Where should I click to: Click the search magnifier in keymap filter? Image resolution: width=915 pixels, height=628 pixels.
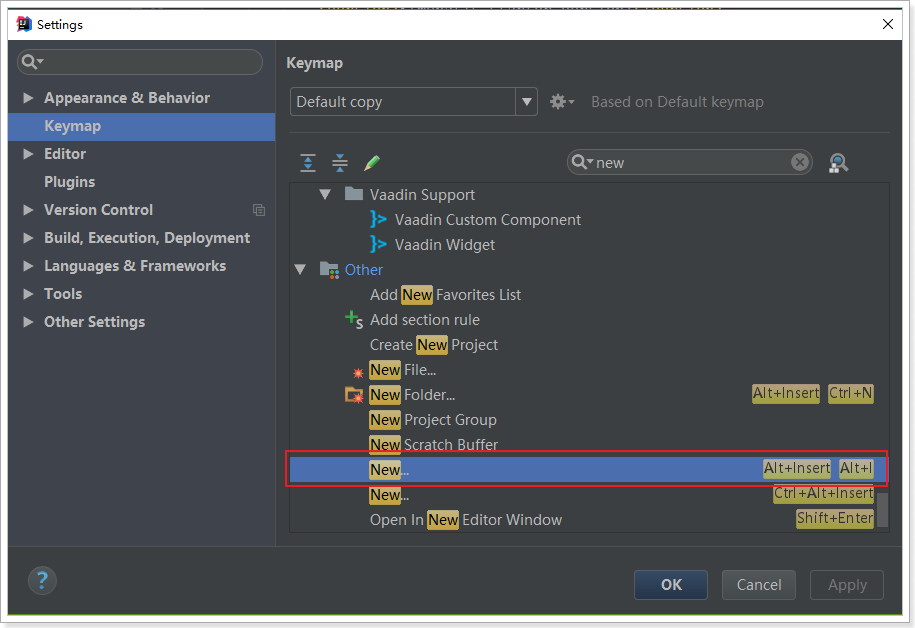581,162
